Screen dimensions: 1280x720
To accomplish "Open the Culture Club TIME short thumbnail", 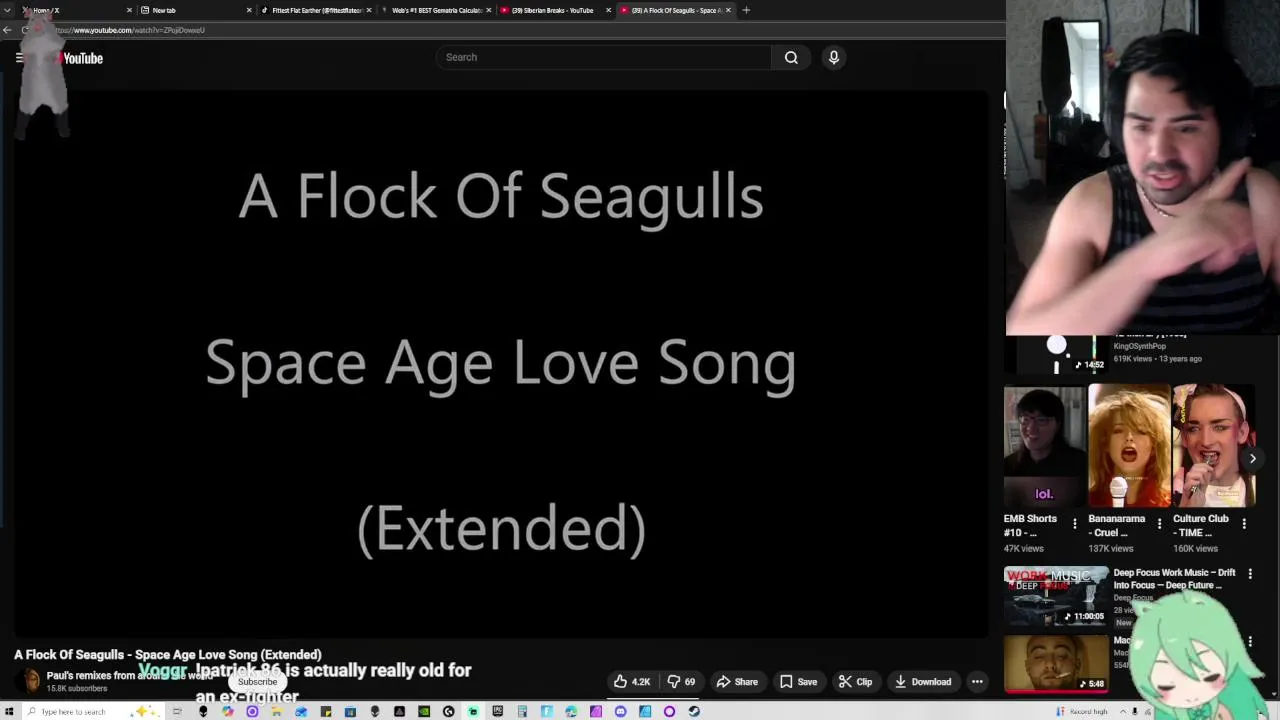I will pos(1213,446).
